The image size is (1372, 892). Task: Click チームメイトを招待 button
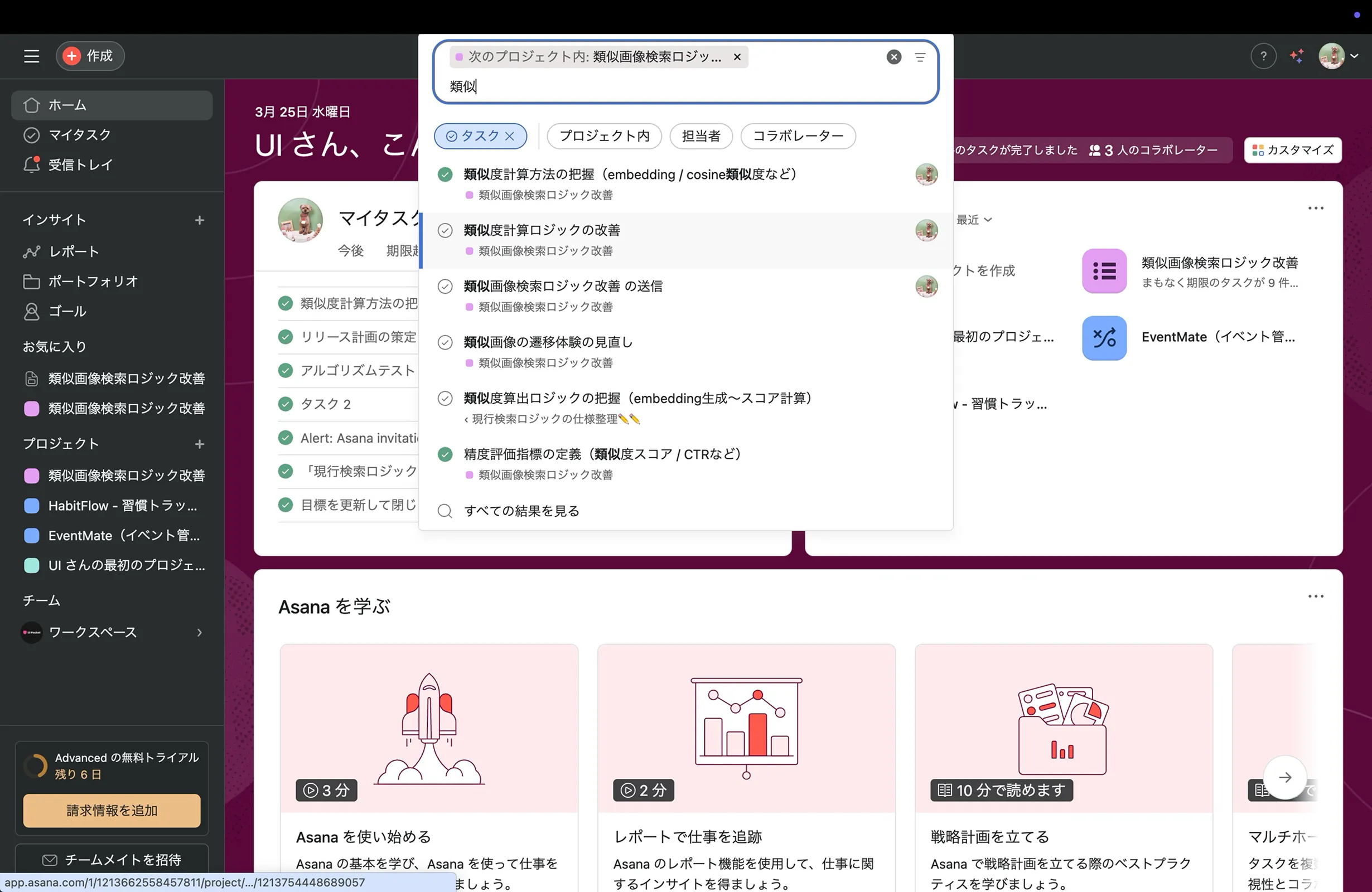point(112,860)
